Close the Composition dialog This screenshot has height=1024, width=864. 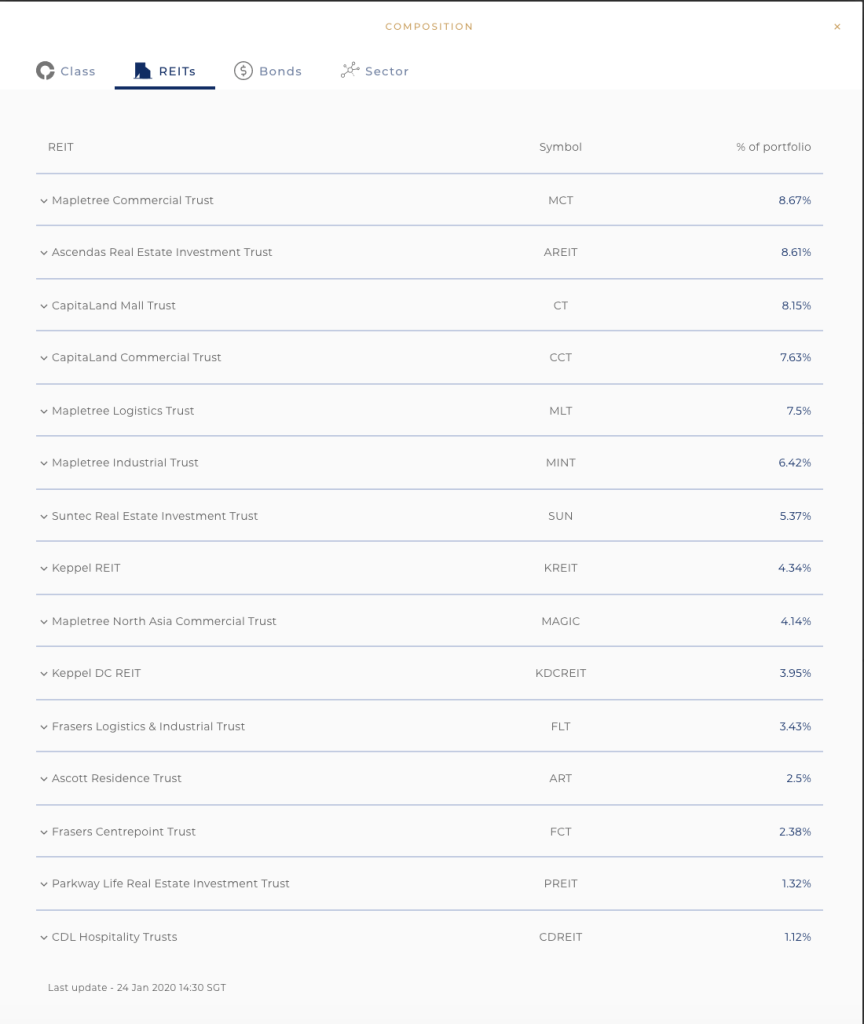tap(837, 27)
